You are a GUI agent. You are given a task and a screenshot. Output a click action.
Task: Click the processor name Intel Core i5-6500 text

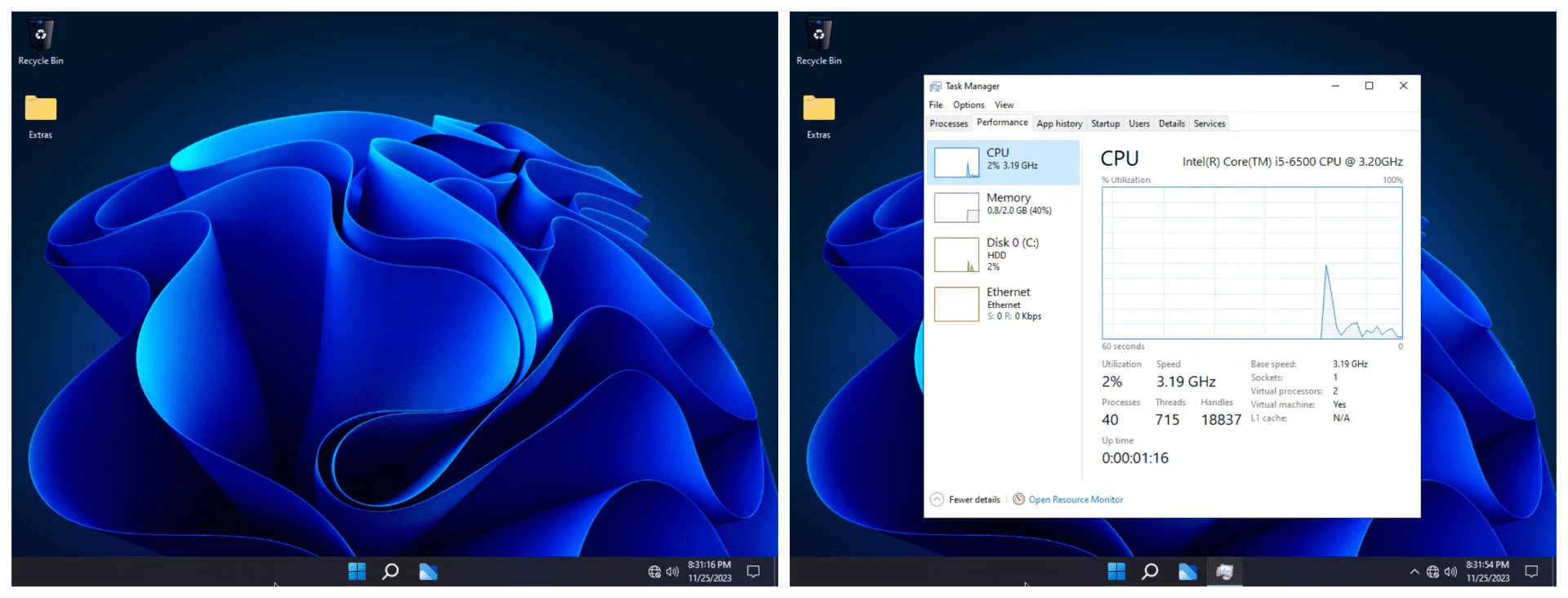coord(1293,162)
